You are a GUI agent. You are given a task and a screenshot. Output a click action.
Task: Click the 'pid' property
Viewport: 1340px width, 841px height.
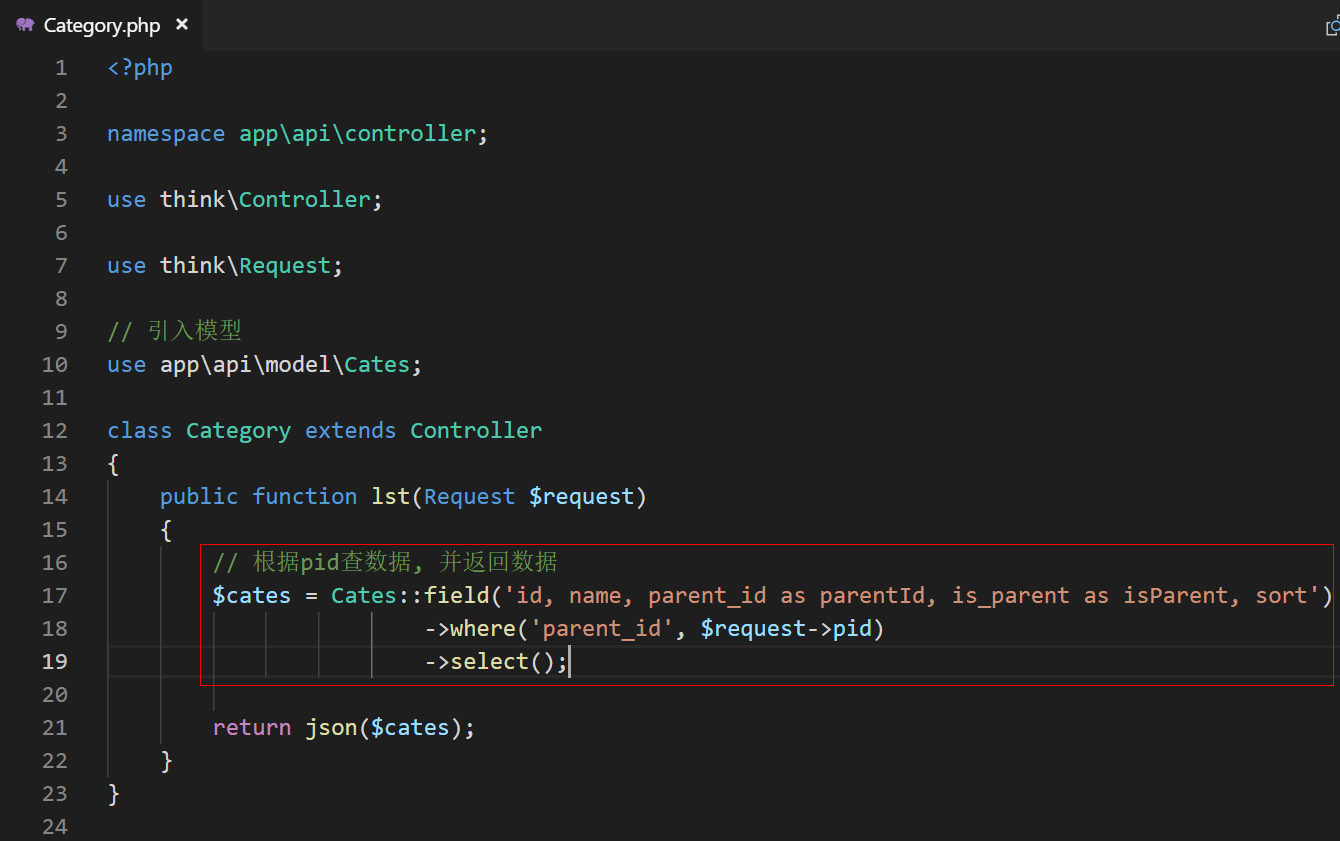click(853, 629)
